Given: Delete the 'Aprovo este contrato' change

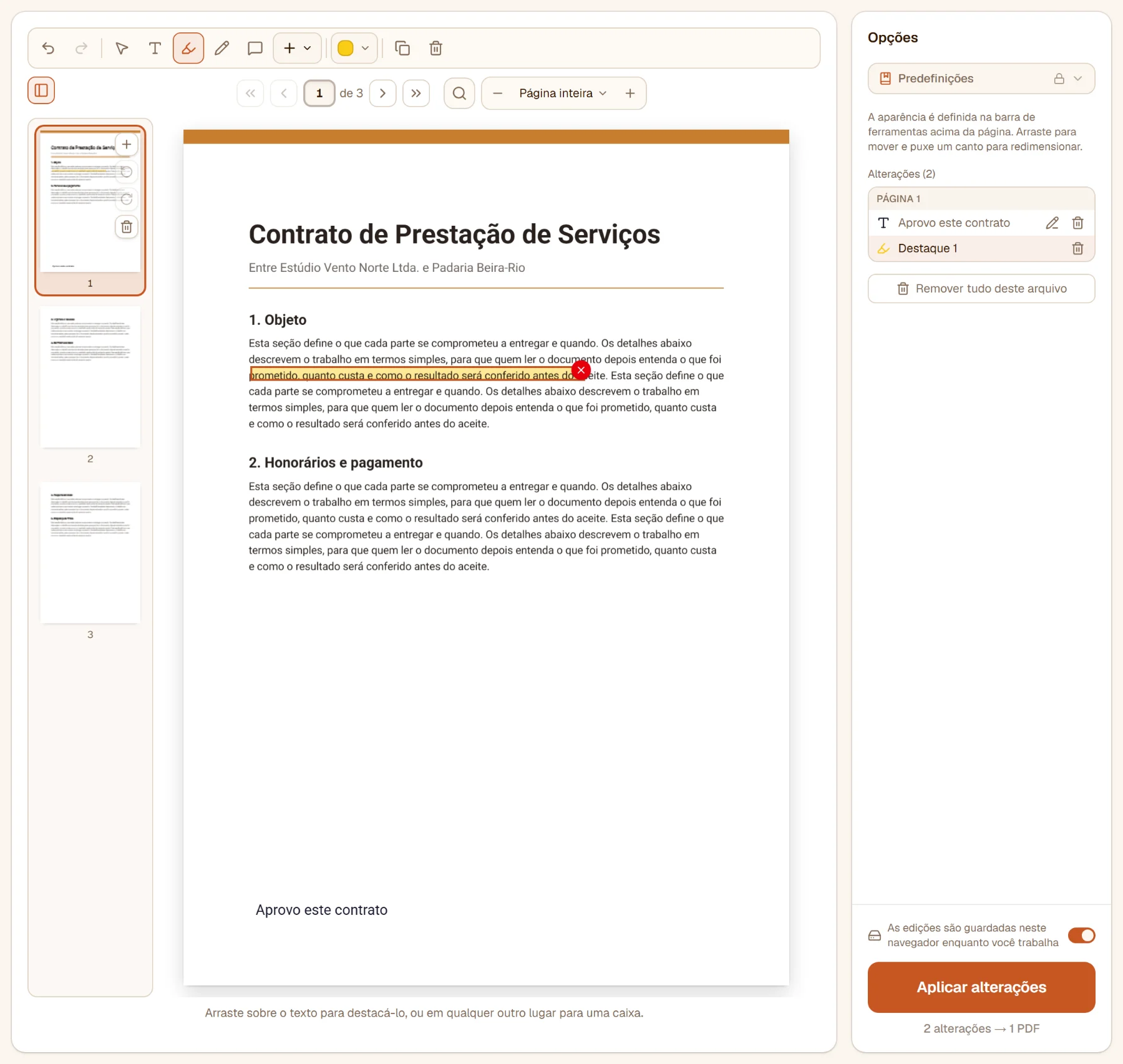Looking at the screenshot, I should point(1077,223).
